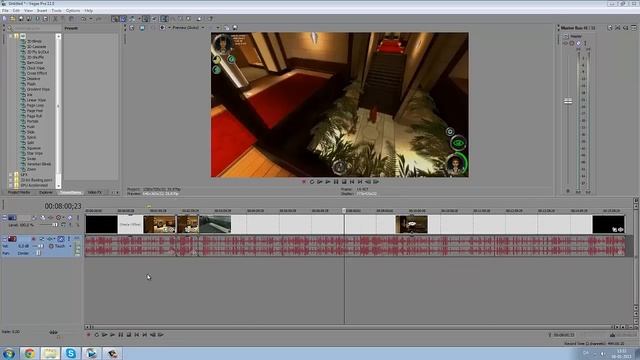Viewport: 640px width, 360px height.
Task: Click the Open project toolbar icon
Action: tap(13, 19)
